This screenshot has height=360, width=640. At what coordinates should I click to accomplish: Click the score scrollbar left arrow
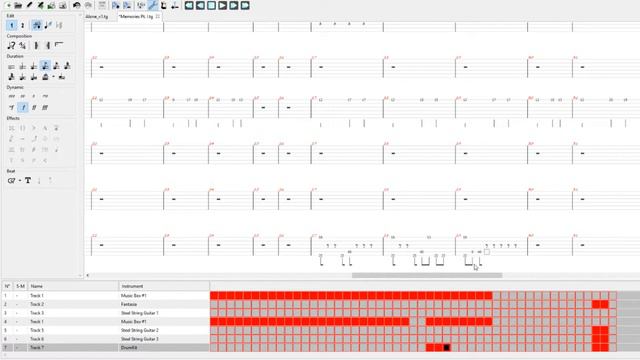(x=87, y=276)
